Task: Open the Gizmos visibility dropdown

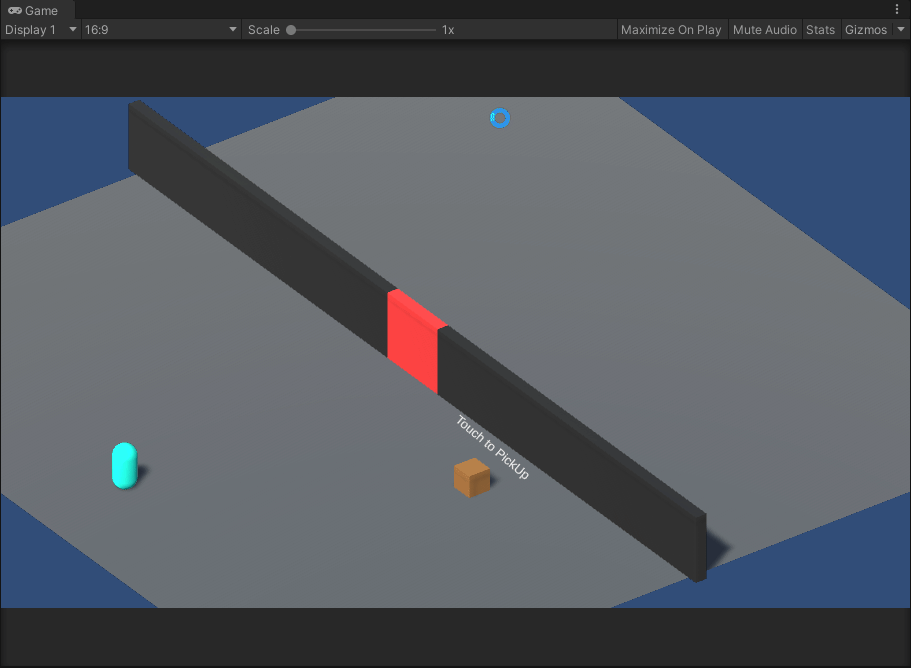Action: pos(865,30)
